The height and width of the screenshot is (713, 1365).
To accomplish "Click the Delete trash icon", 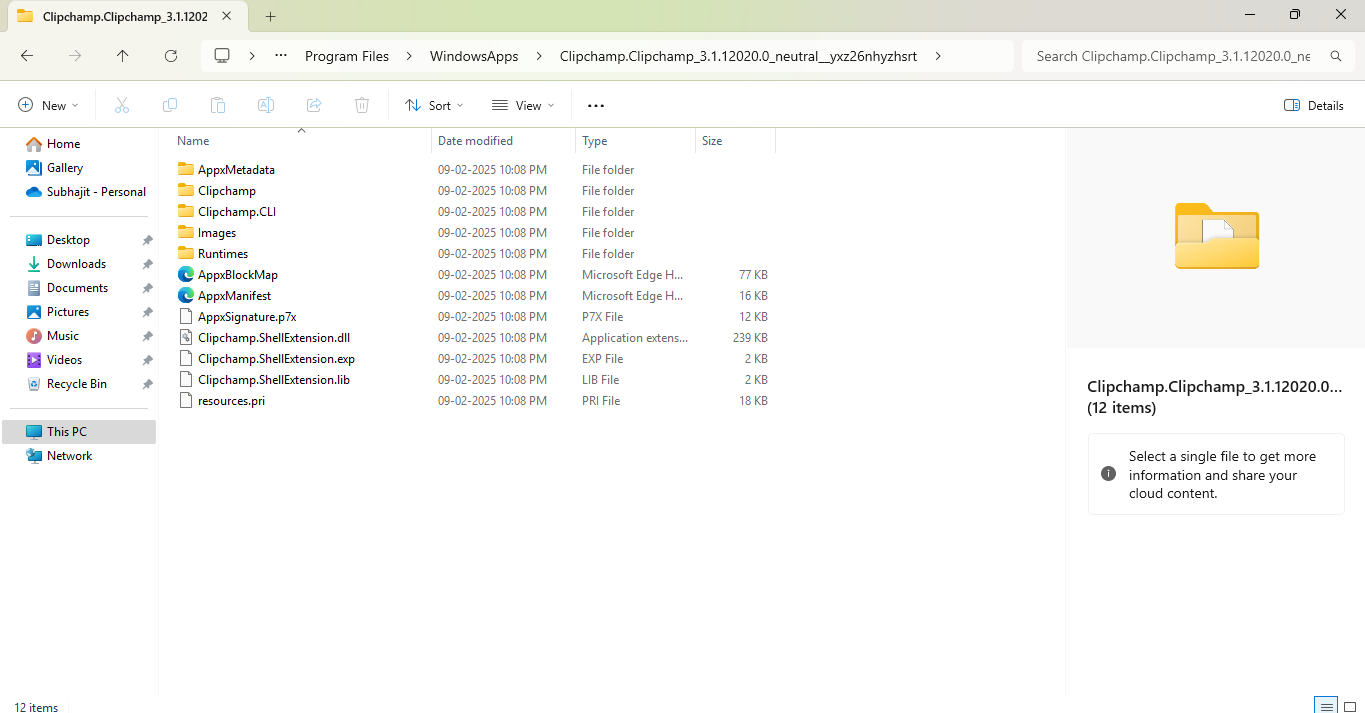I will [x=362, y=105].
